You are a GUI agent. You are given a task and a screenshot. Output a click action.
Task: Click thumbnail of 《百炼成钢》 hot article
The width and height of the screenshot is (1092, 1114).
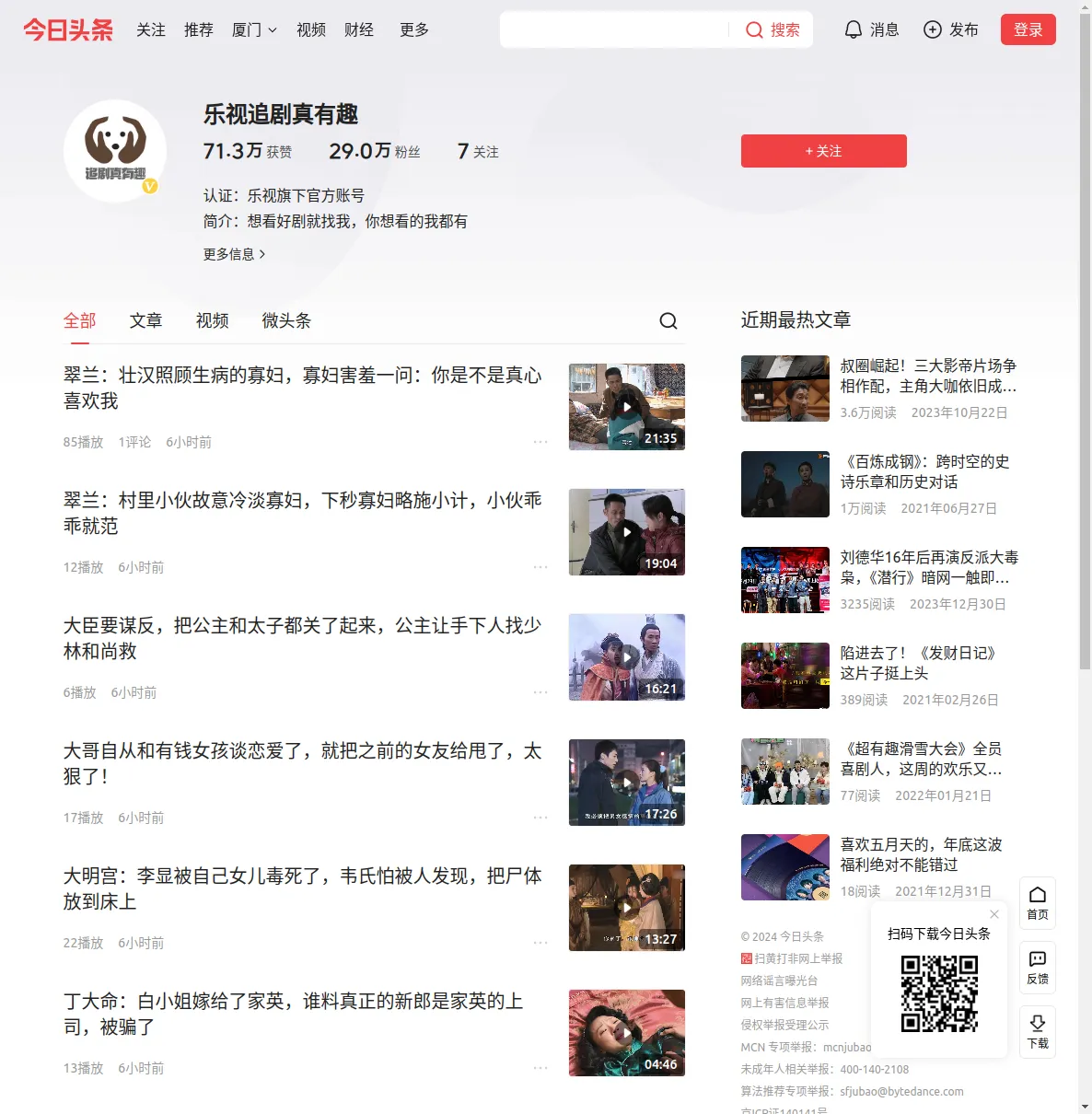785,484
